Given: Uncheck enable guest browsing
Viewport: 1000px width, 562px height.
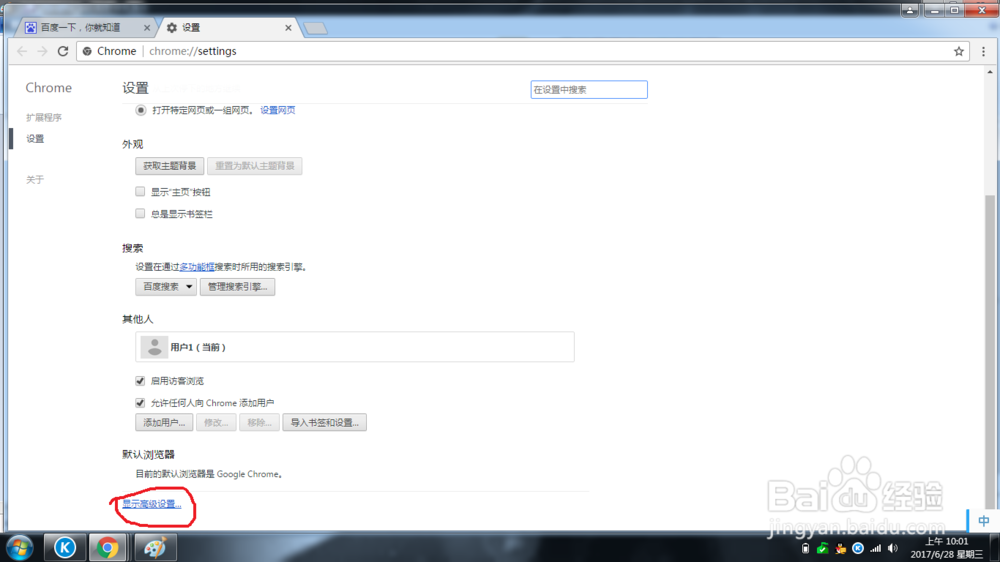Looking at the screenshot, I should (140, 381).
